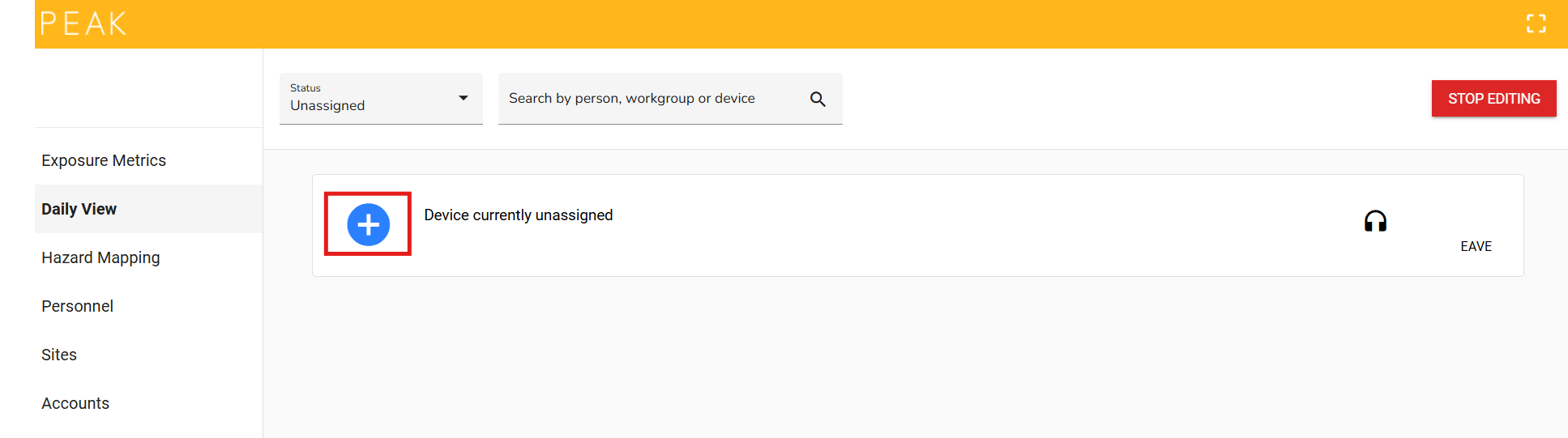
Task: Click the headphones device icon
Action: point(1375,221)
